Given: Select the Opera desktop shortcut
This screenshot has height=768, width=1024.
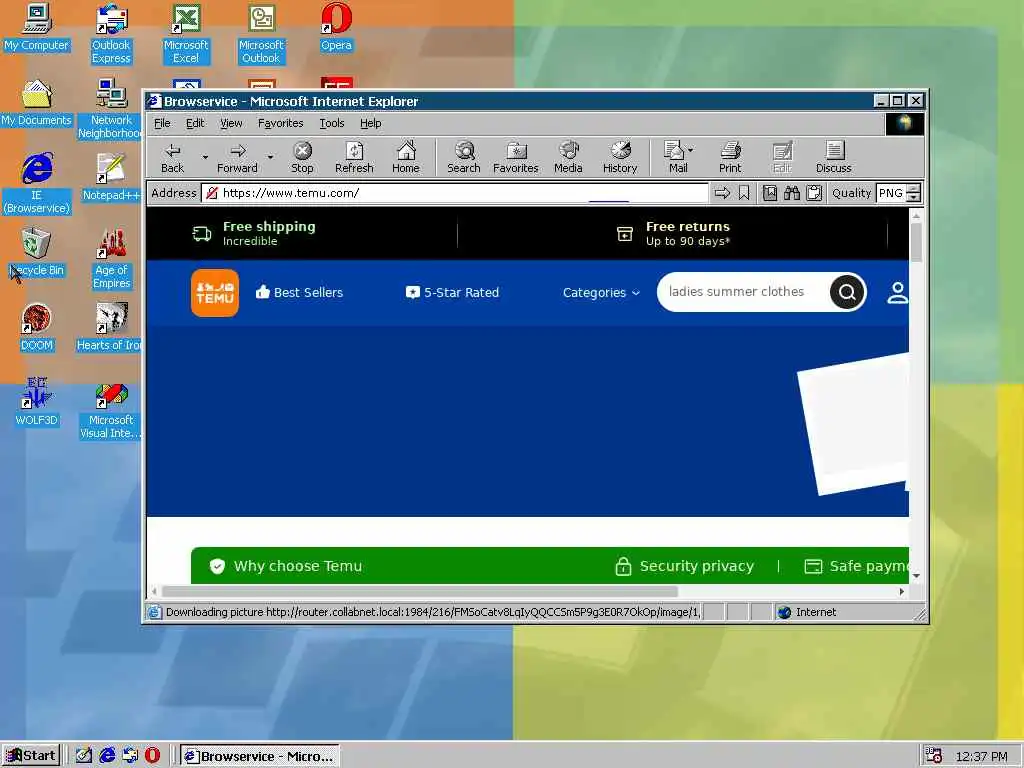Looking at the screenshot, I should pos(336,27).
